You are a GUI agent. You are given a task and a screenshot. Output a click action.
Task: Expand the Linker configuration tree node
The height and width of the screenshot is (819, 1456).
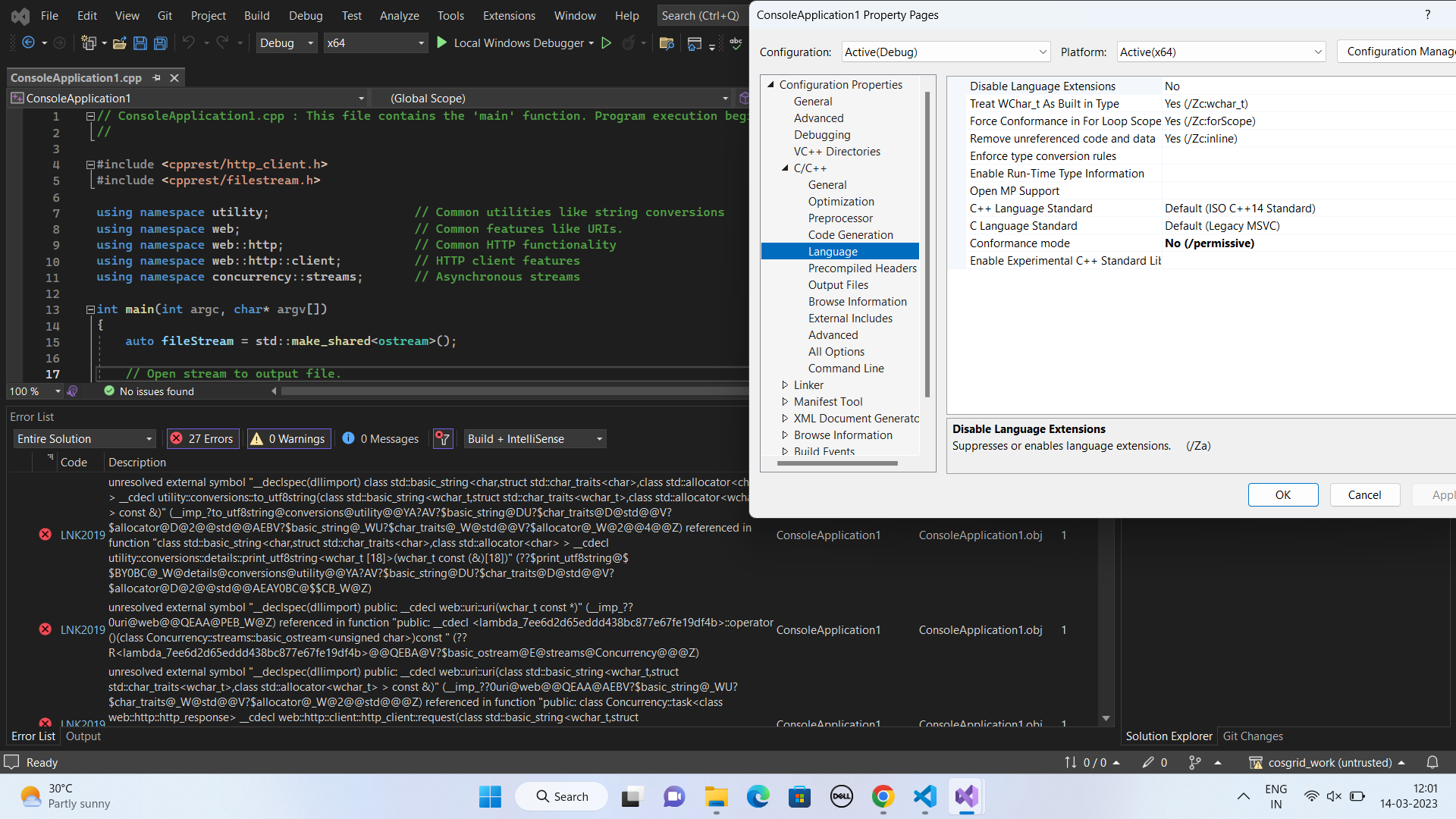point(785,384)
